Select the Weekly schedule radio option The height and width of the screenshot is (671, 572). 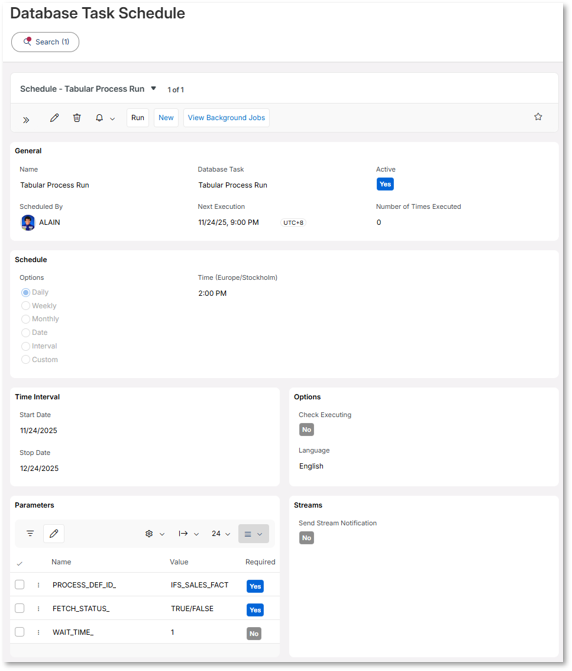click(26, 306)
